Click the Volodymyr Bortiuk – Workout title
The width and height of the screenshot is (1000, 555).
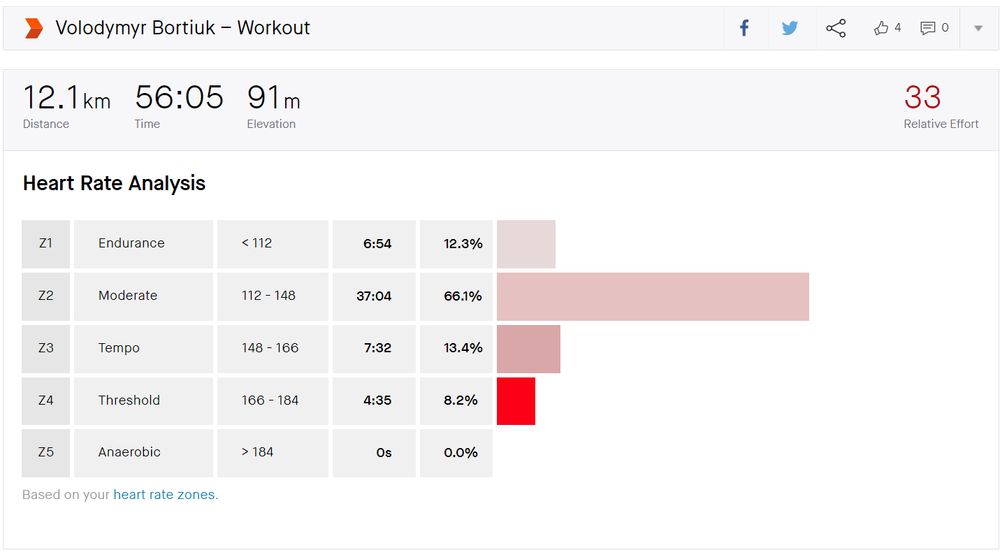click(182, 28)
